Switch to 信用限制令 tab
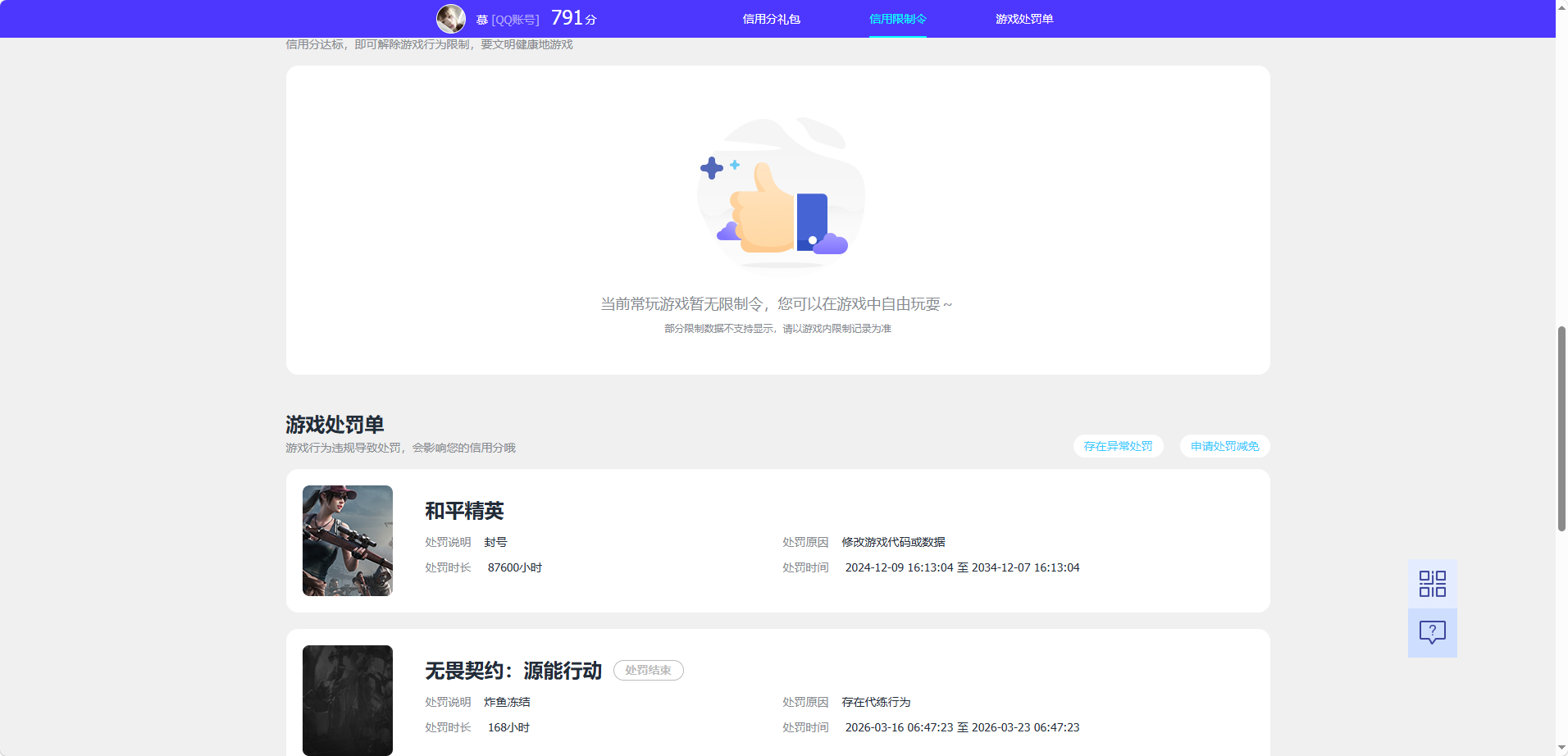This screenshot has width=1568, height=756. [897, 19]
